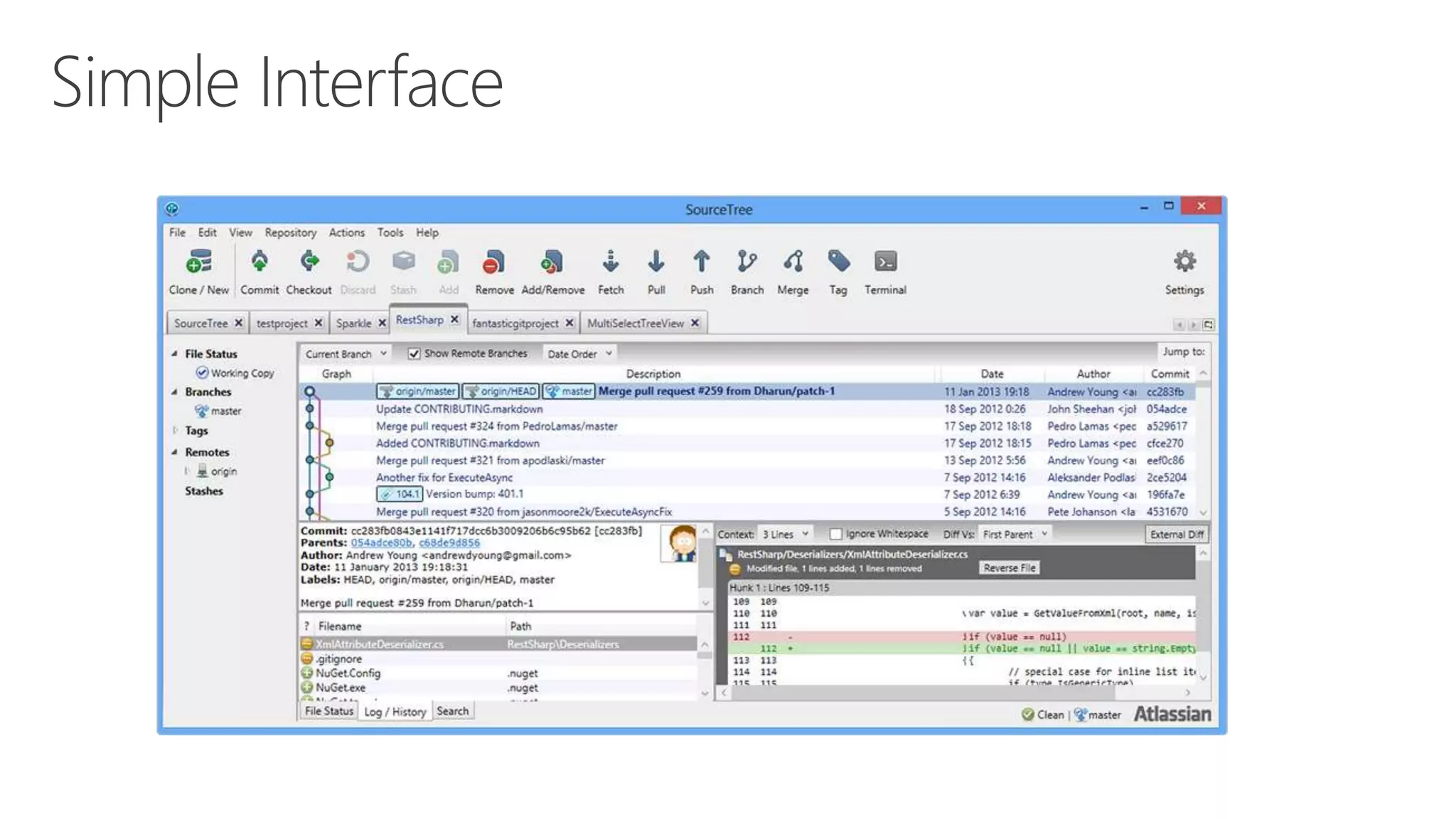The width and height of the screenshot is (1456, 819).
Task: Click the External Diff button
Action: click(x=1177, y=535)
